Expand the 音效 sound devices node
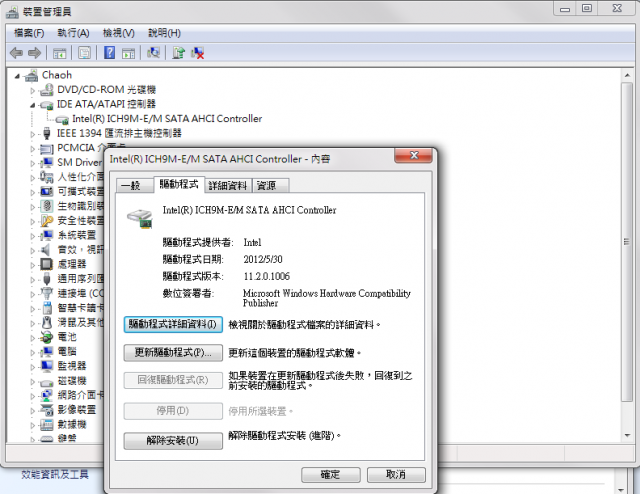This screenshot has width=640, height=494. 33,250
